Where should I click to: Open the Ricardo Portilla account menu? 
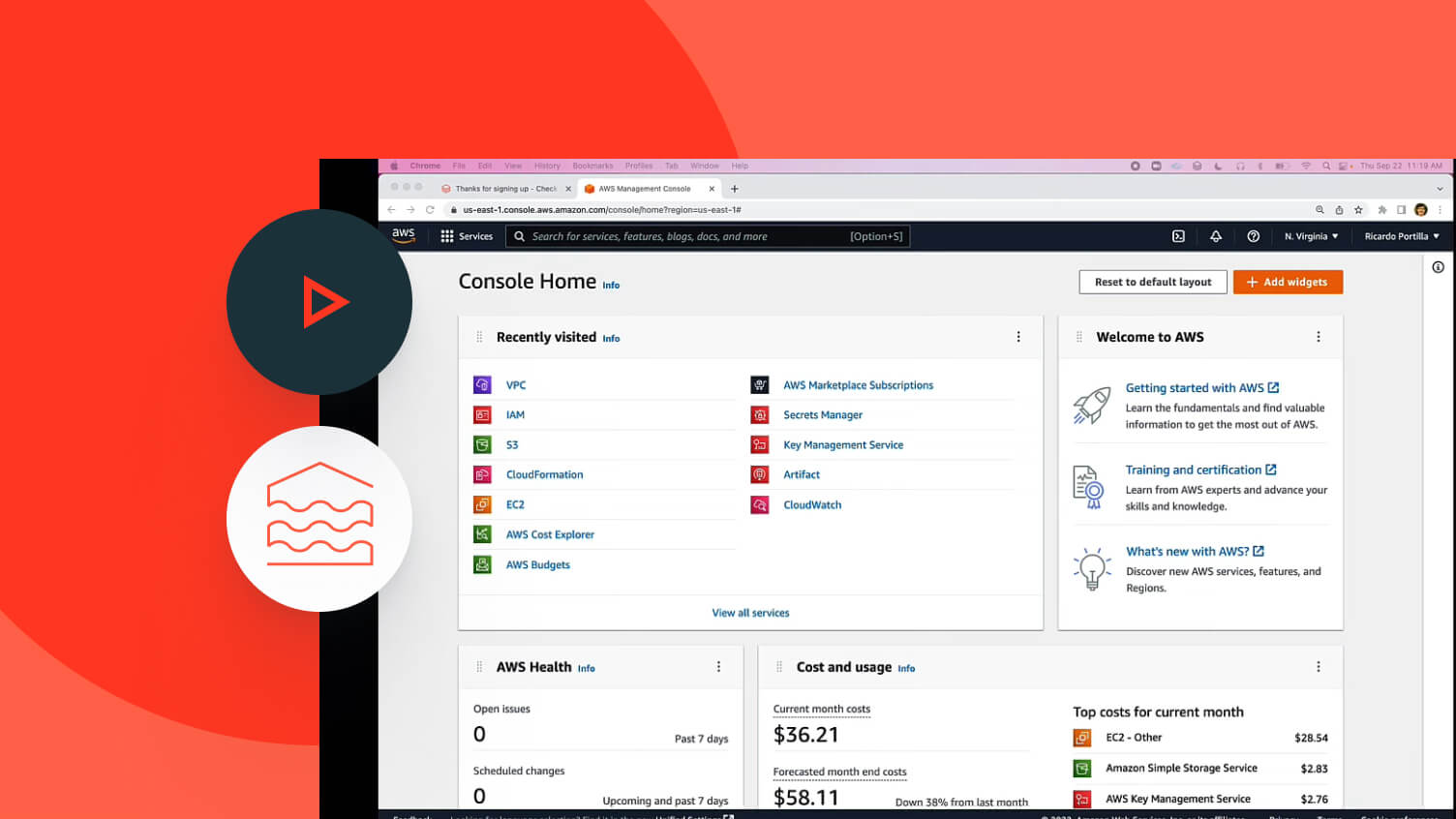click(1402, 236)
